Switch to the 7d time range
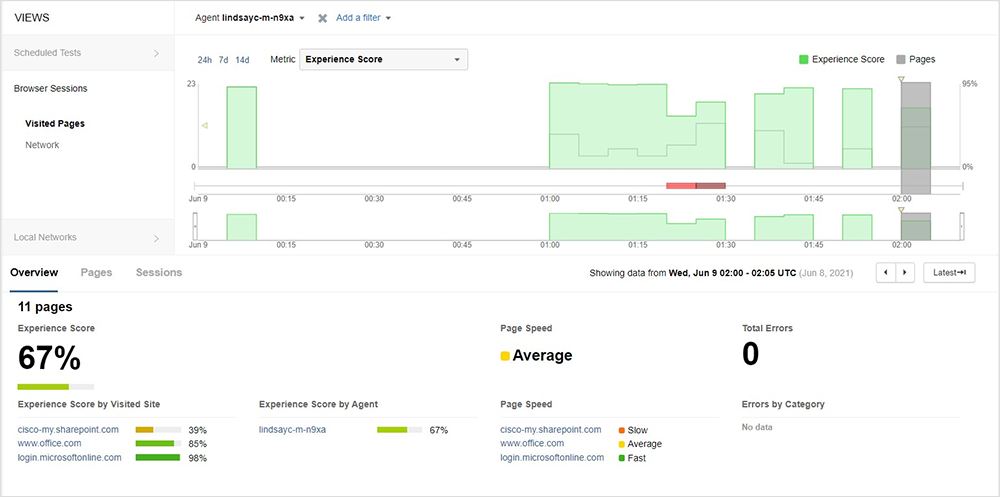Image resolution: width=1000 pixels, height=497 pixels. [x=224, y=60]
